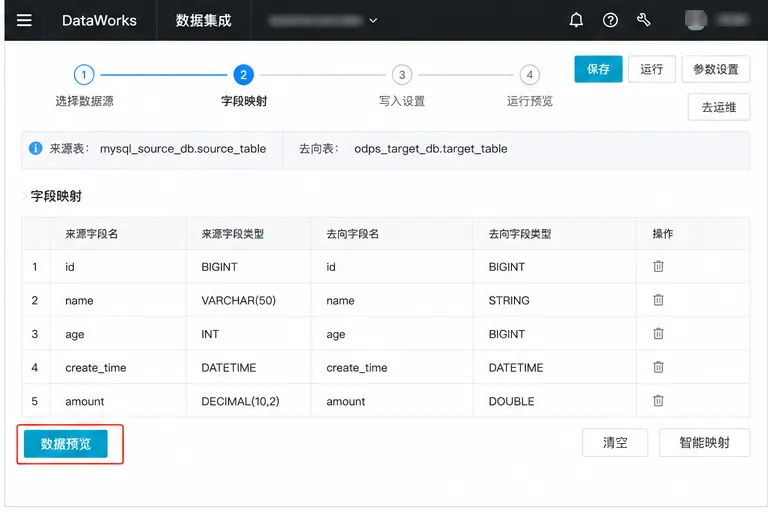Delete the id field mapping row
Image resolution: width=768 pixels, height=512 pixels.
(658, 266)
